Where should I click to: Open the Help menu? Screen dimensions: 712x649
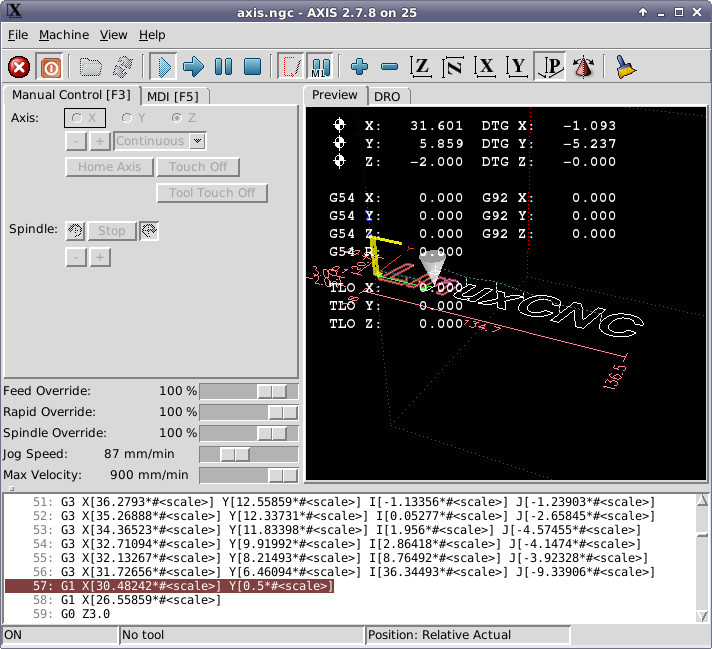pos(152,35)
